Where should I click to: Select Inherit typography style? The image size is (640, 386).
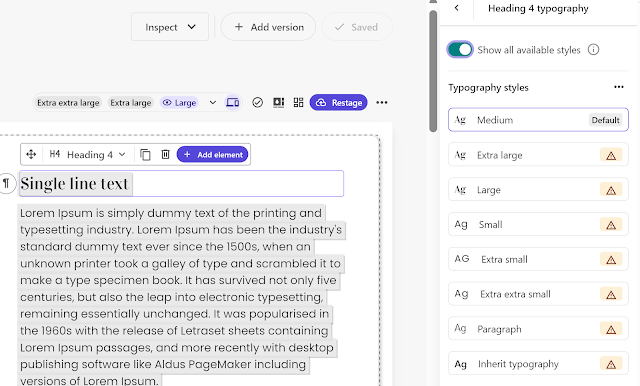538,364
